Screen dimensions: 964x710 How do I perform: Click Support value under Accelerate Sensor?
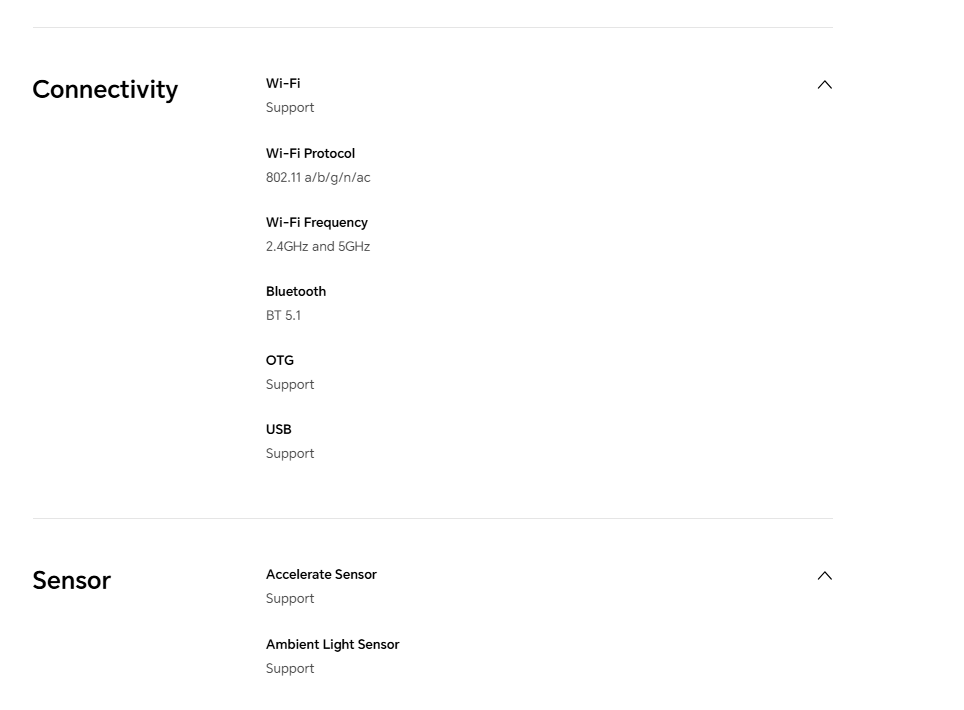click(x=290, y=599)
